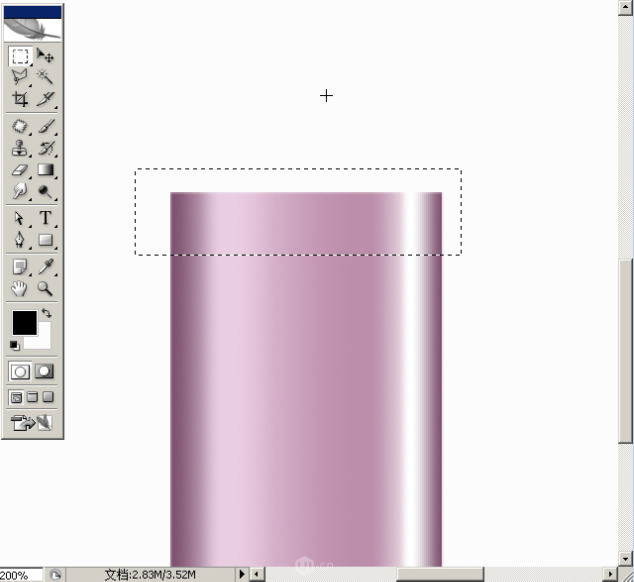The width and height of the screenshot is (634, 582).
Task: Activate the Zoom magnifier tool
Action: click(45, 289)
